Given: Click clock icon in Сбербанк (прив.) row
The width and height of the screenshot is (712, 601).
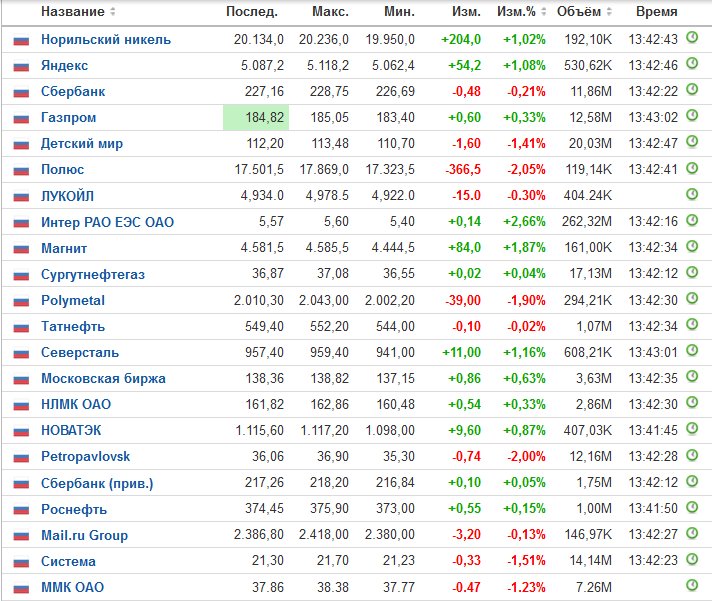Looking at the screenshot, I should click(x=692, y=481).
